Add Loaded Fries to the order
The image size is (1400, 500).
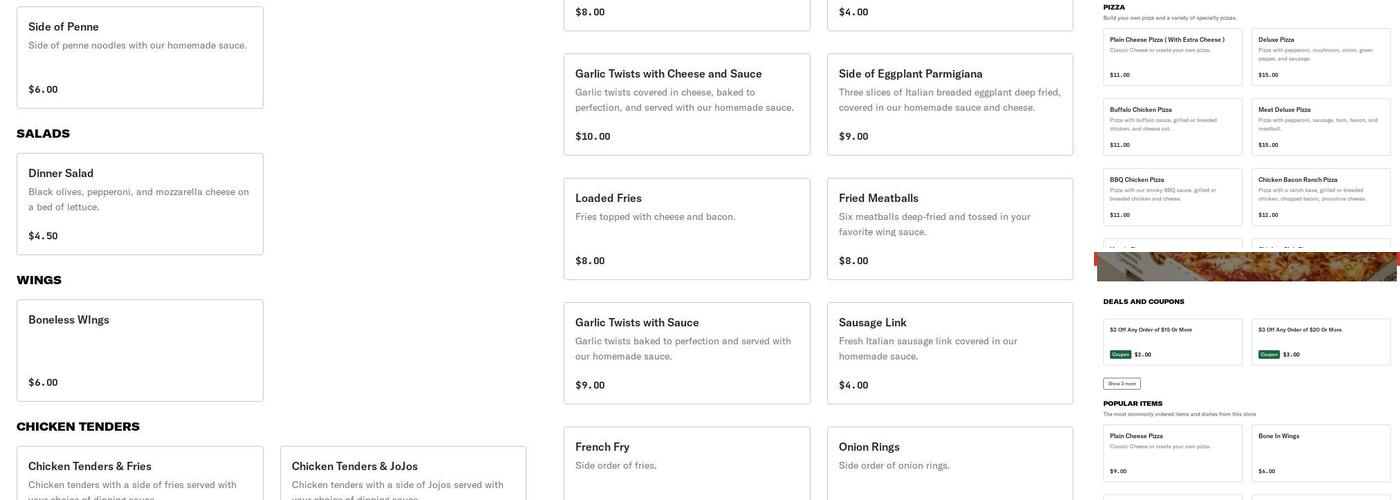pyautogui.click(x=686, y=228)
